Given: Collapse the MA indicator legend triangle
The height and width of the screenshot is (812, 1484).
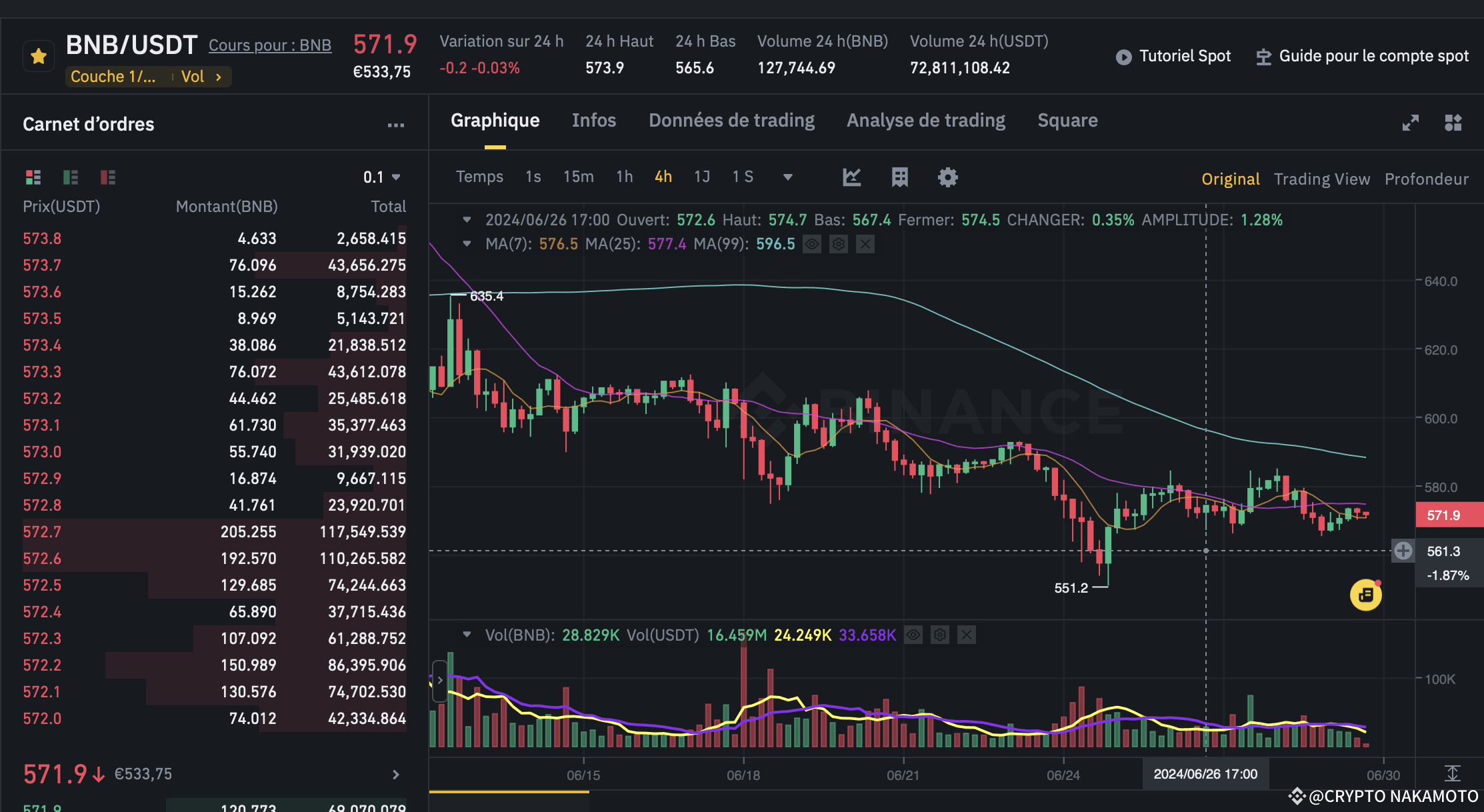Looking at the screenshot, I should click(x=467, y=244).
